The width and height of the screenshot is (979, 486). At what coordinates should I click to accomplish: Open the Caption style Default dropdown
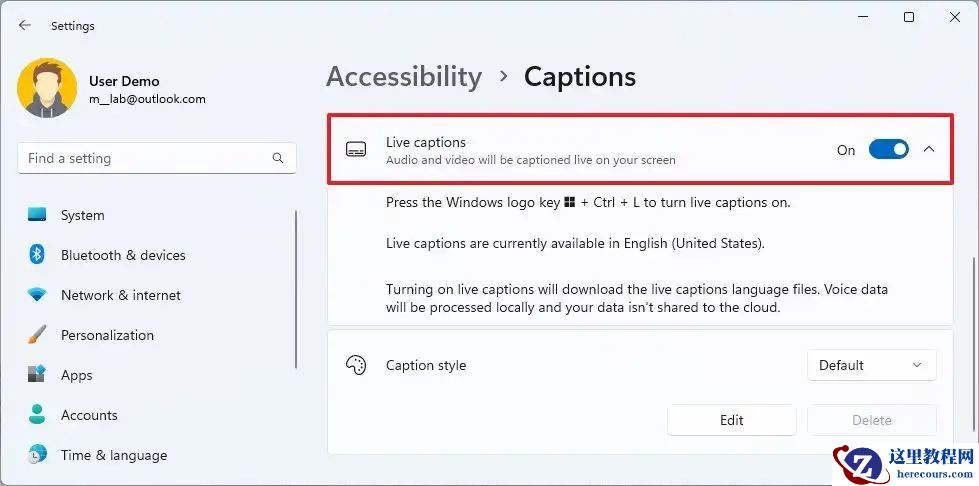(x=871, y=365)
